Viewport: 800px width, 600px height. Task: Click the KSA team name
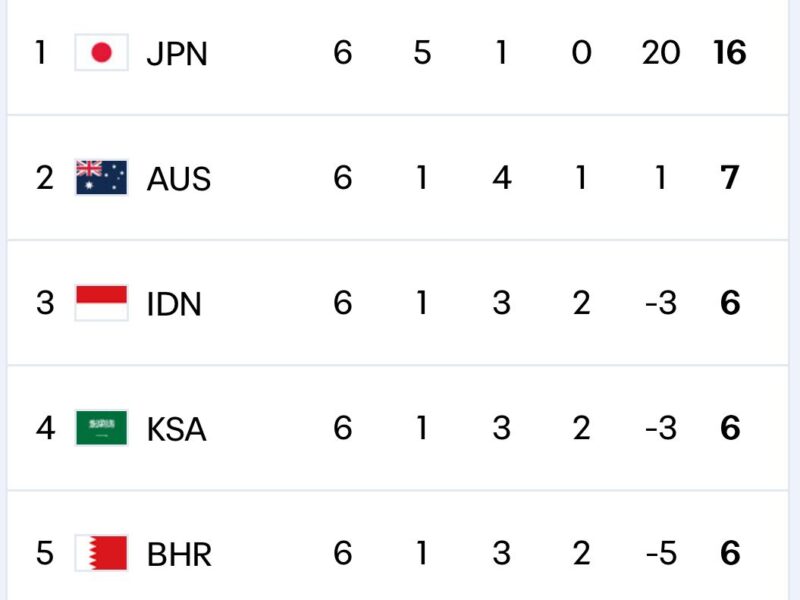tap(176, 428)
